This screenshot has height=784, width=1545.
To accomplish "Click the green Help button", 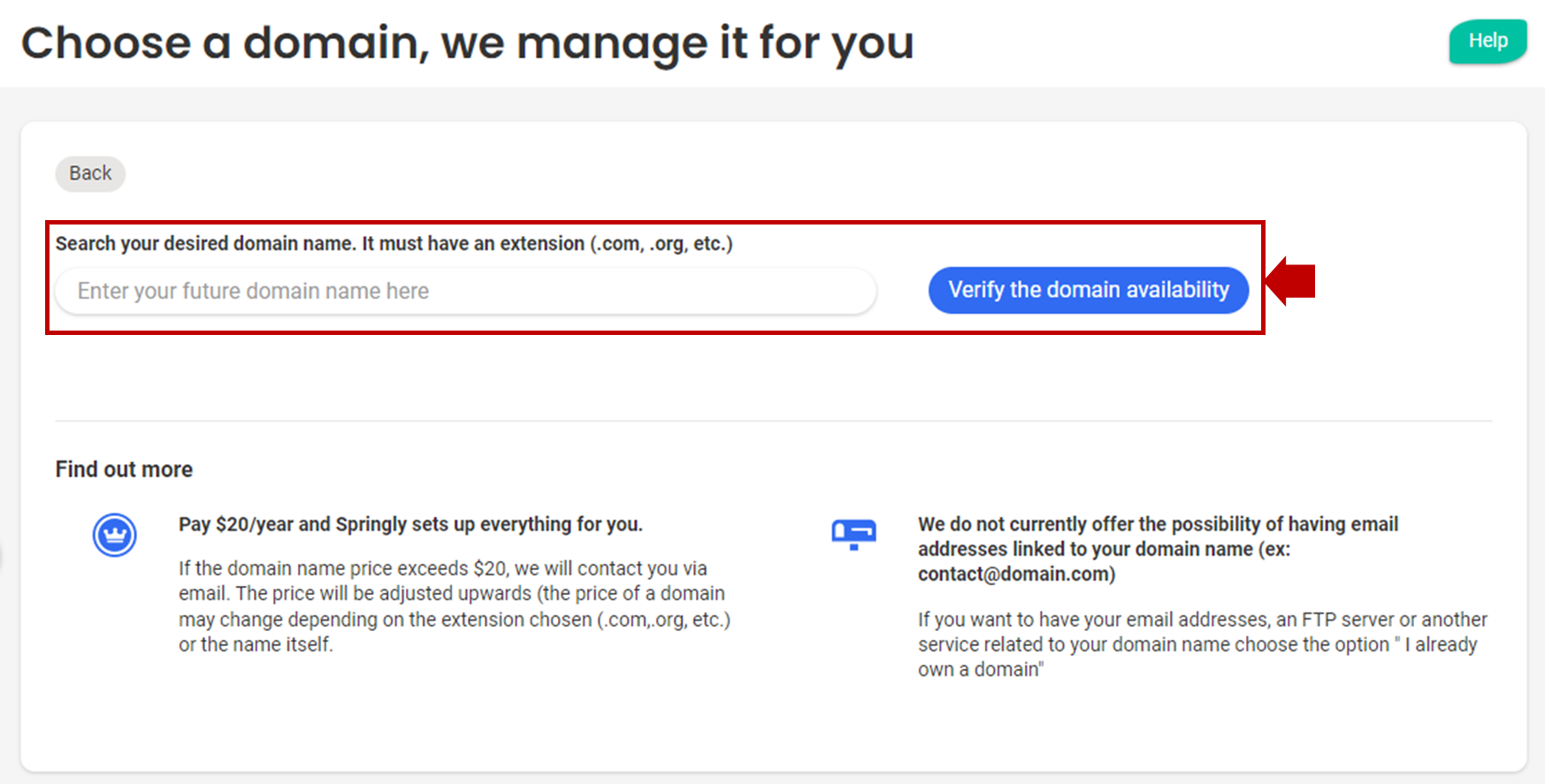I will pyautogui.click(x=1487, y=42).
